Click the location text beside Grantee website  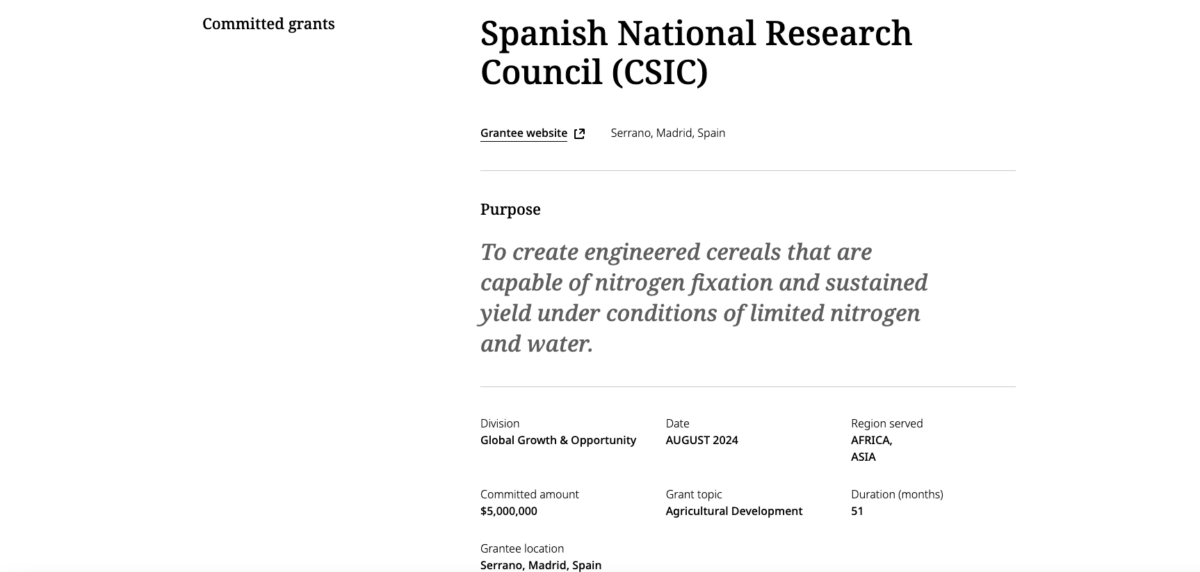(x=668, y=133)
